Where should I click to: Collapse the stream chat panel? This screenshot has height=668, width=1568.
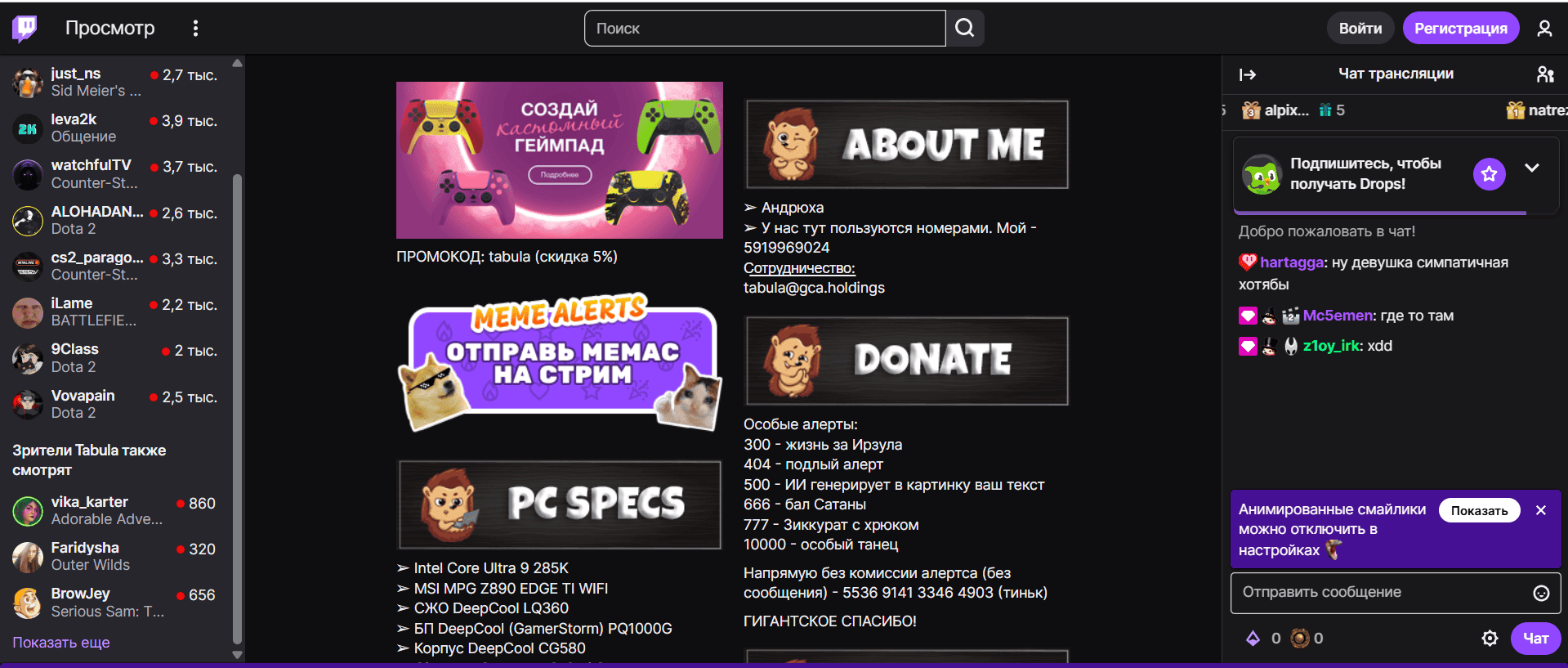click(1247, 75)
